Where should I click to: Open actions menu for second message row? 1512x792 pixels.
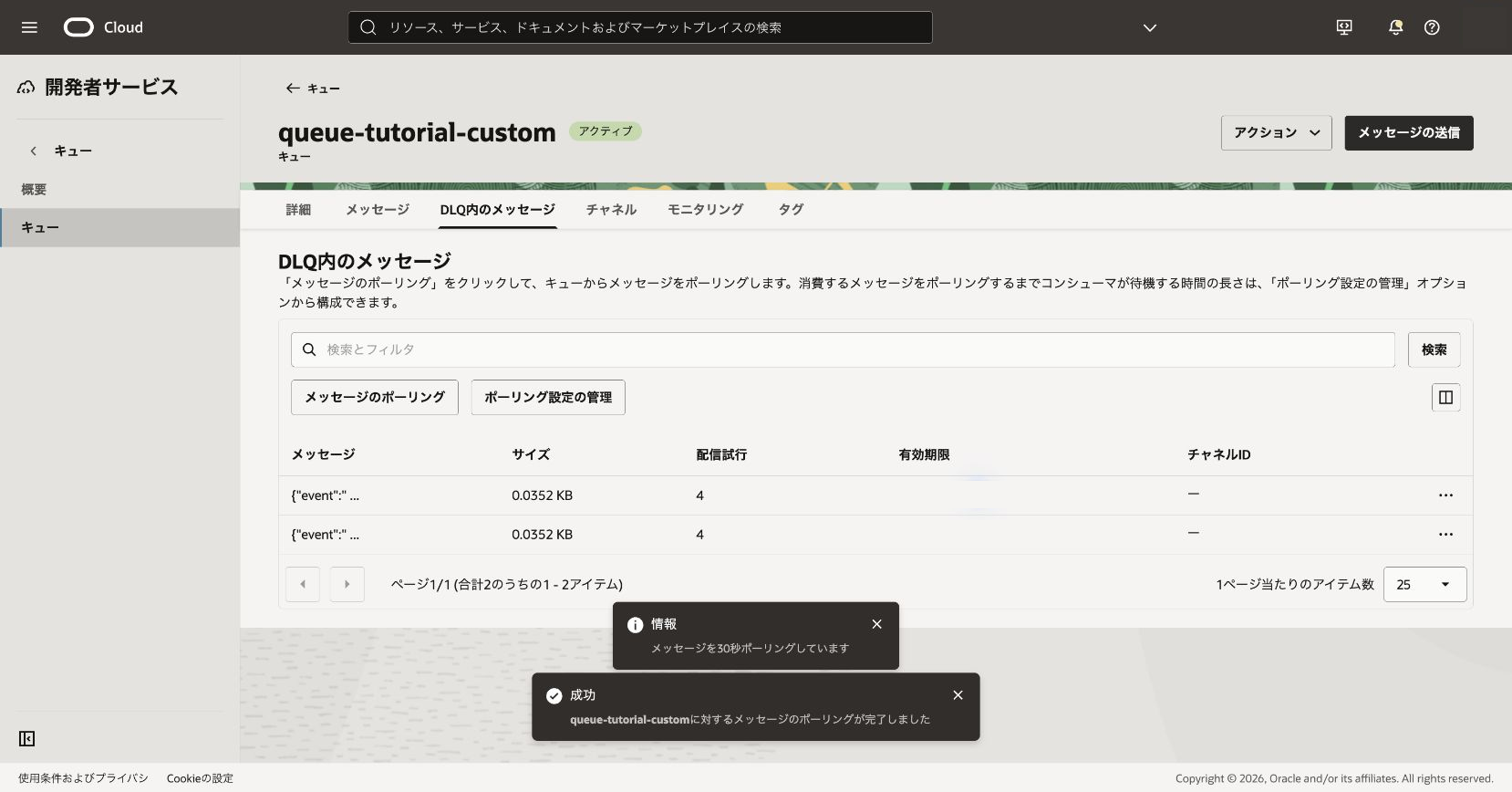(x=1445, y=535)
